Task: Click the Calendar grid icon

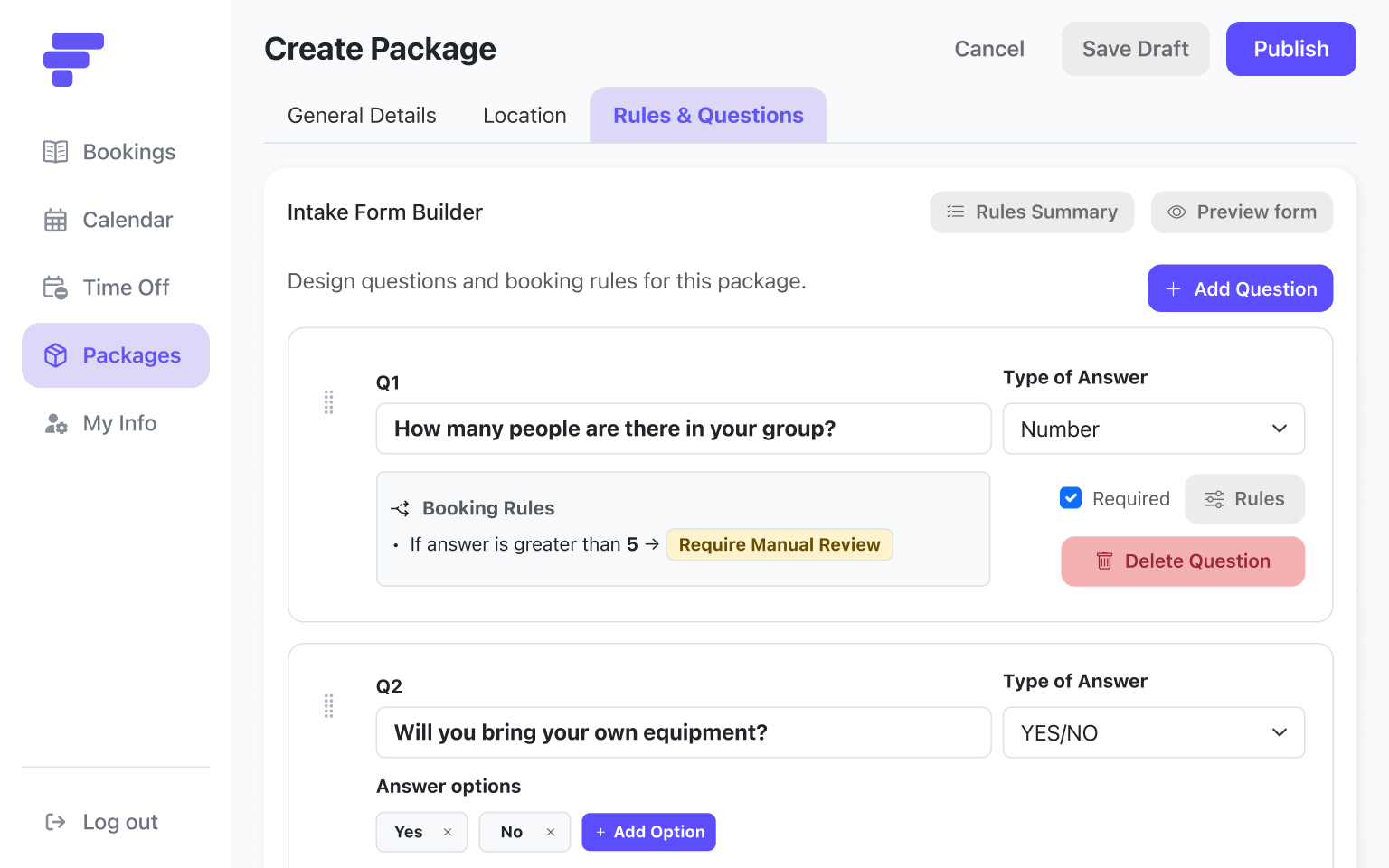Action: point(55,220)
